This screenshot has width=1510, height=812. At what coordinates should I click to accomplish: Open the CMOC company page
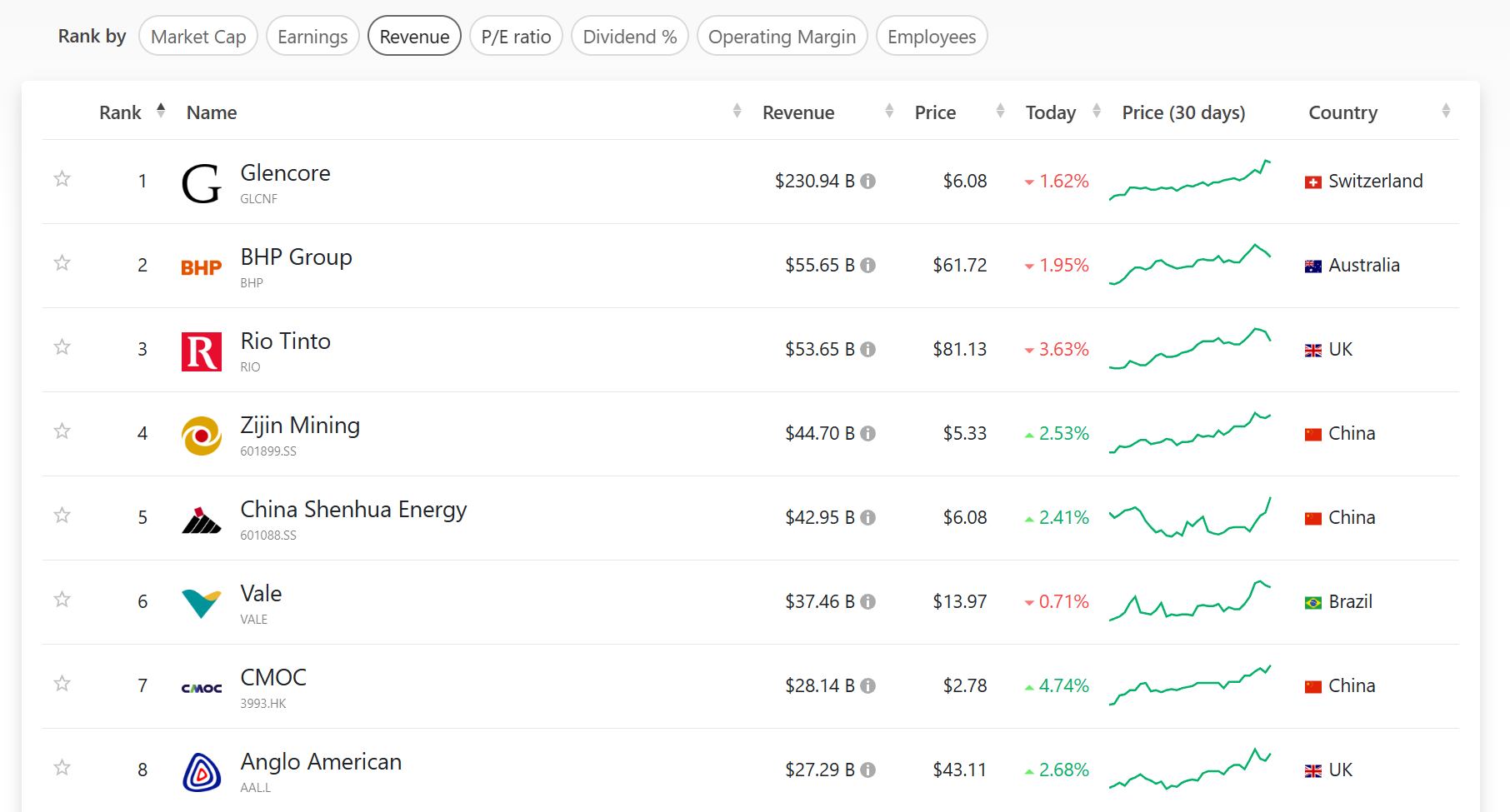tap(273, 678)
